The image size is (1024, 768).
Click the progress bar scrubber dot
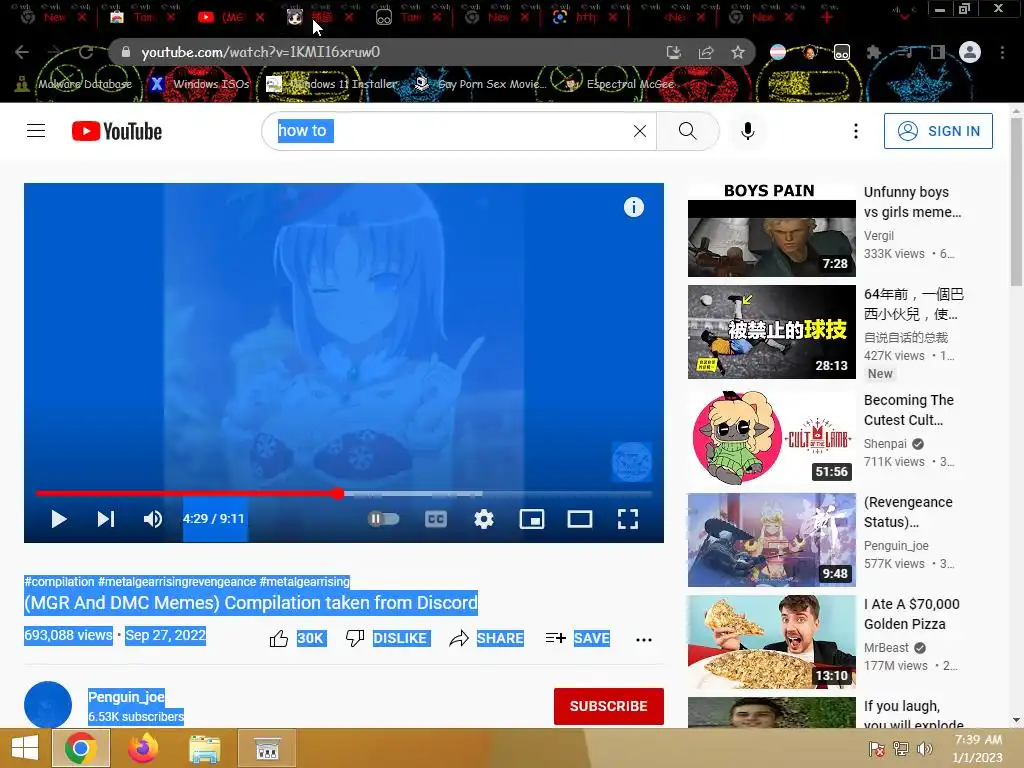tap(337, 494)
